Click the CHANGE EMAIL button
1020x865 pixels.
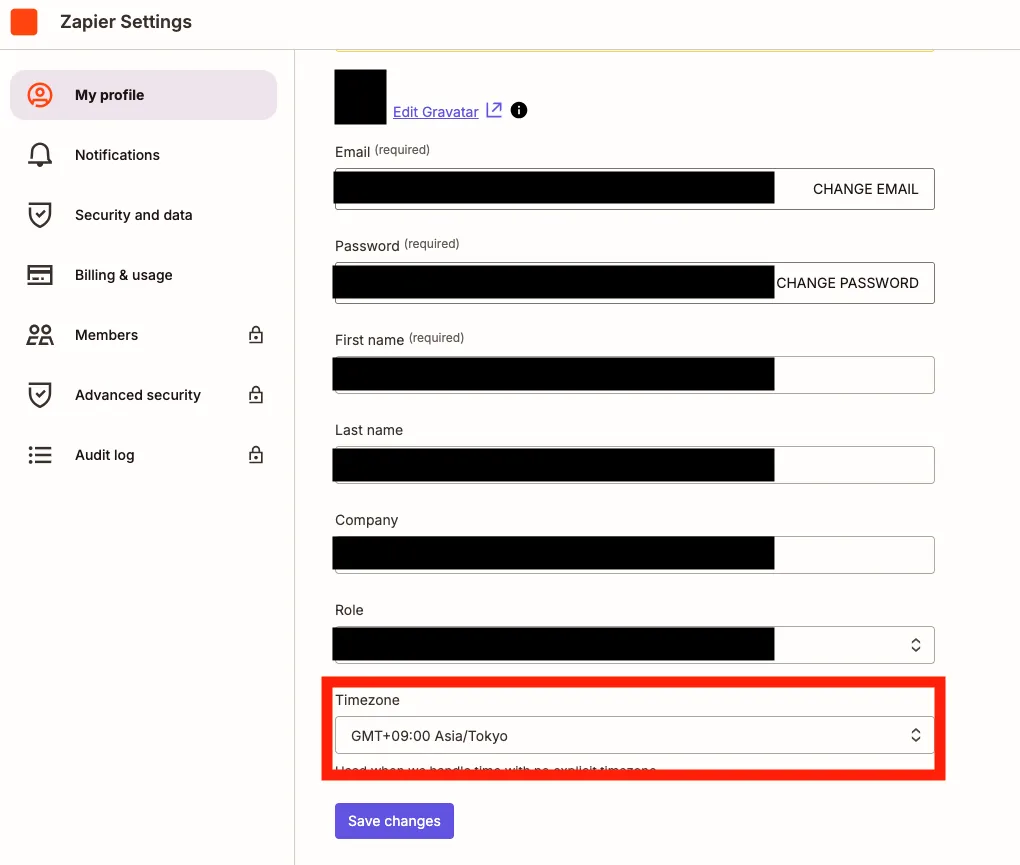click(865, 189)
